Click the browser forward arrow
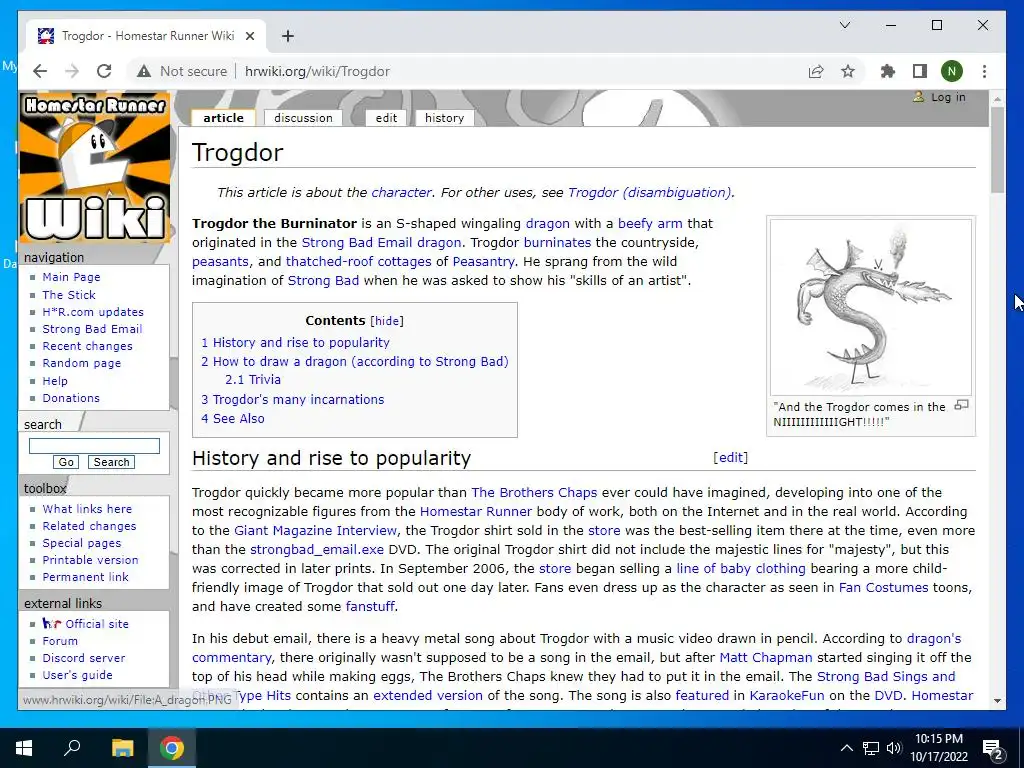Viewport: 1024px width, 768px height. (x=72, y=71)
